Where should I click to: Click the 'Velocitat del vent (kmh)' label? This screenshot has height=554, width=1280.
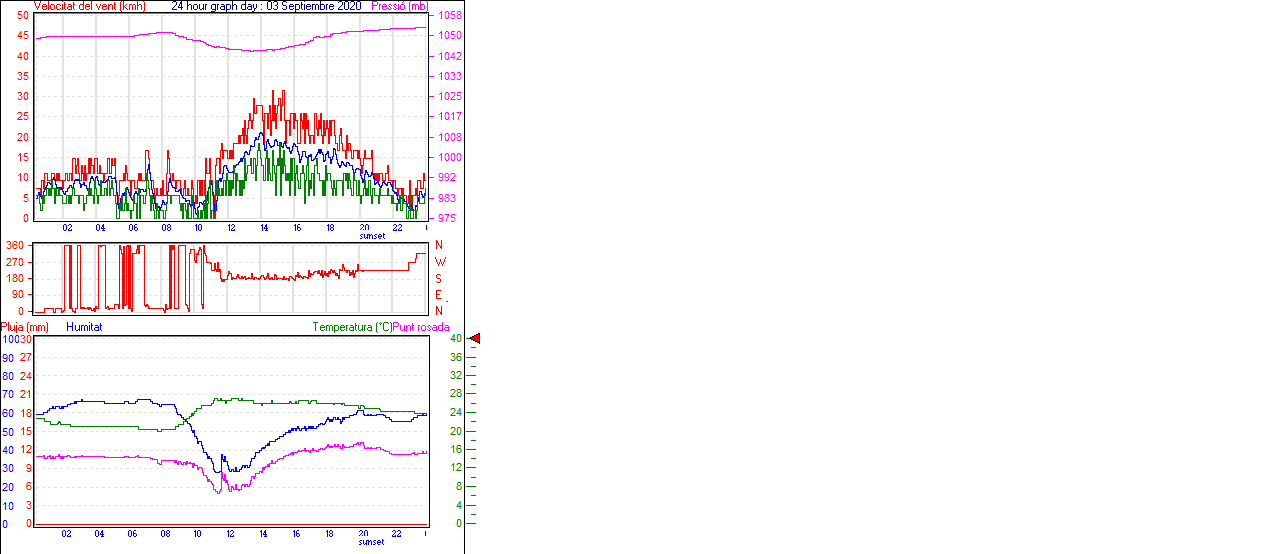[x=90, y=6]
